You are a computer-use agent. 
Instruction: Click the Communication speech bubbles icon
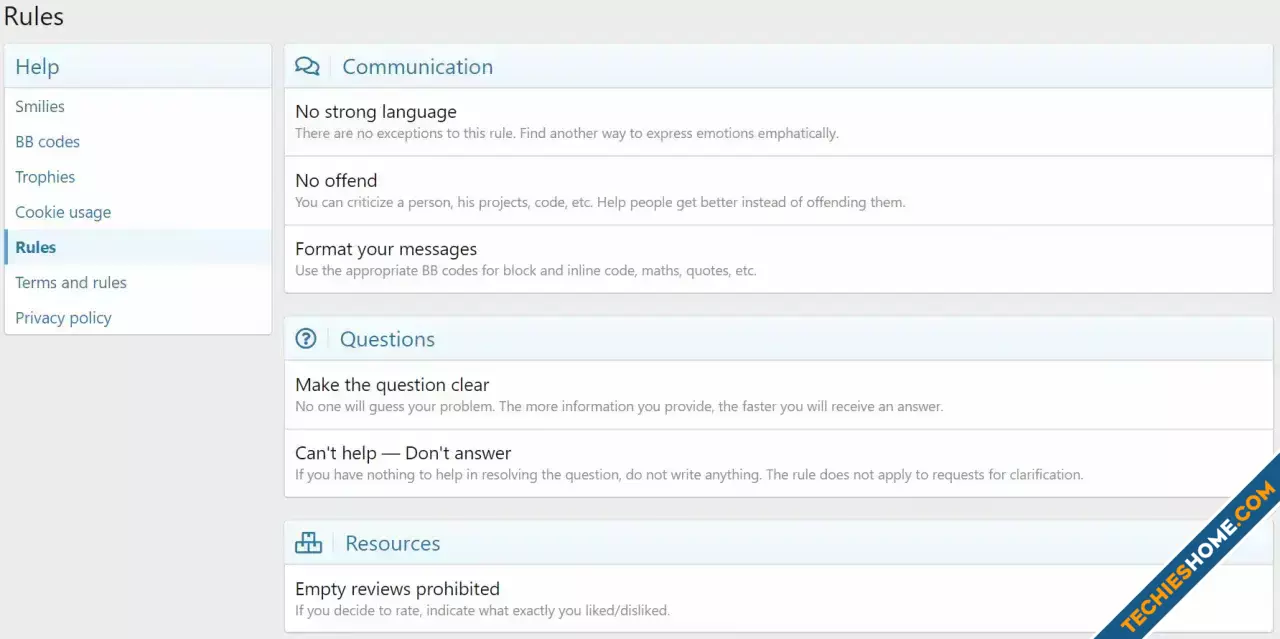(307, 67)
